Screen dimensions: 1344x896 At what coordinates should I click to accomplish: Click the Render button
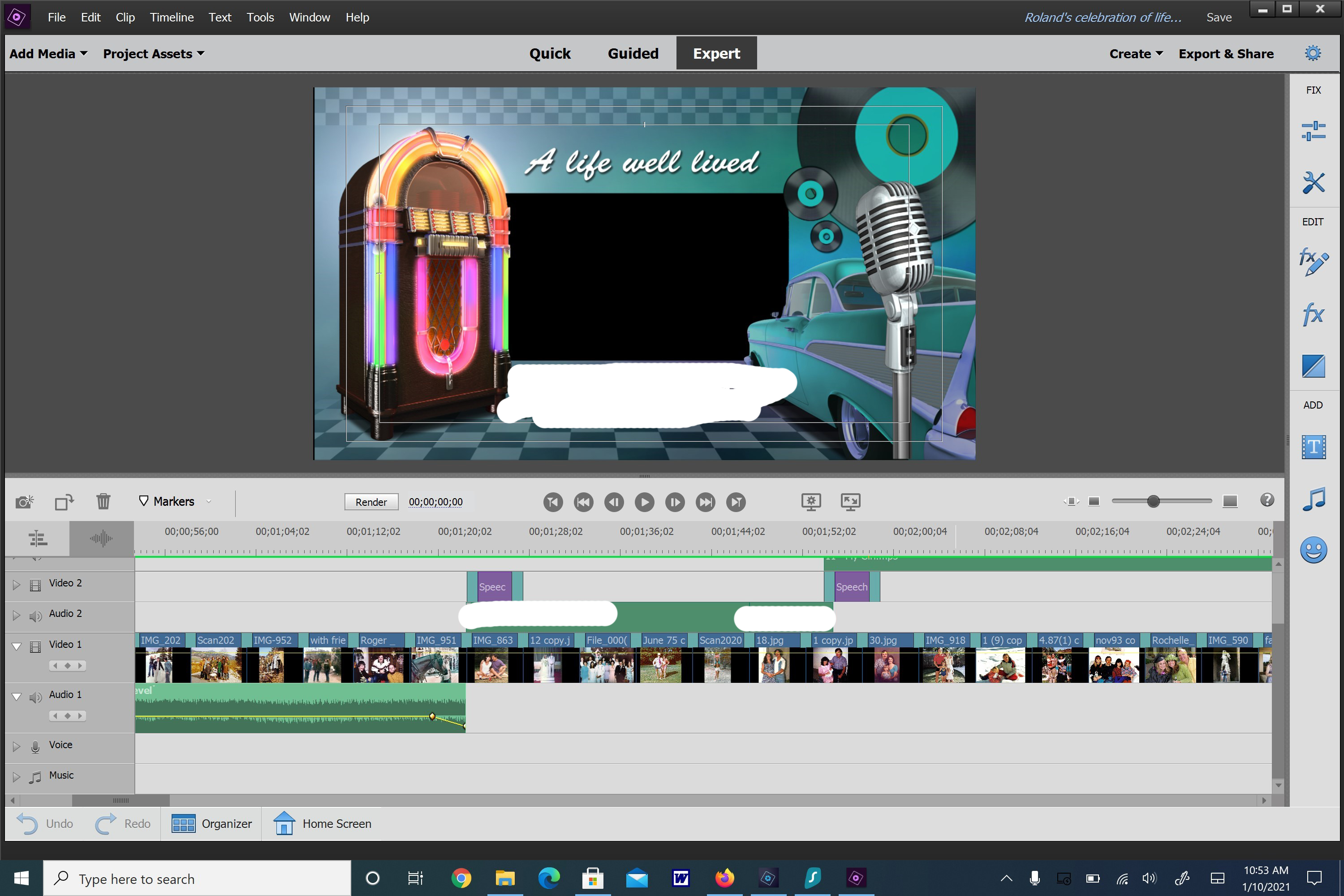coord(371,502)
